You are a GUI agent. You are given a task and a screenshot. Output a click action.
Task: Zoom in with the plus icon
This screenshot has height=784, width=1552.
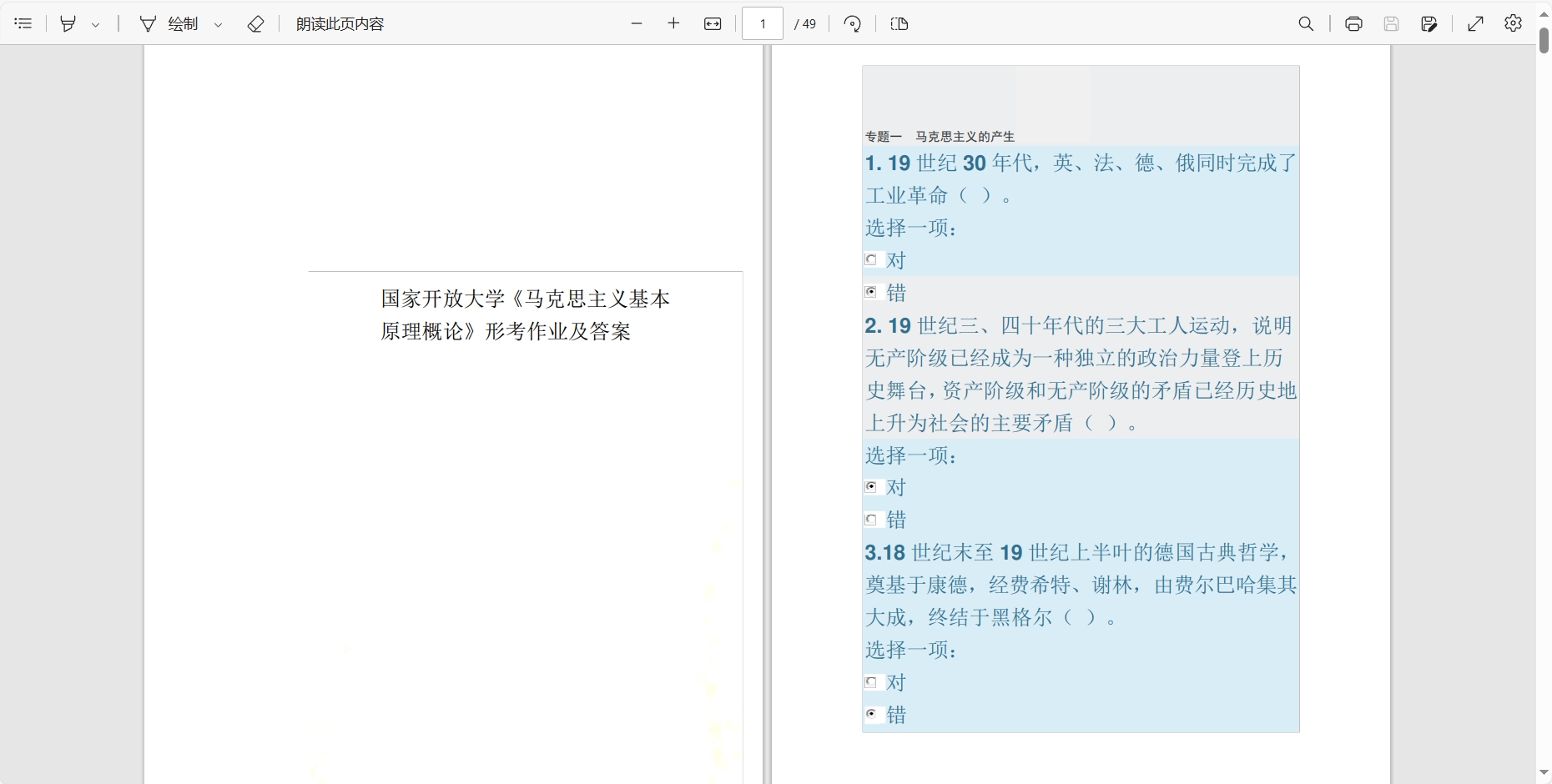674,23
